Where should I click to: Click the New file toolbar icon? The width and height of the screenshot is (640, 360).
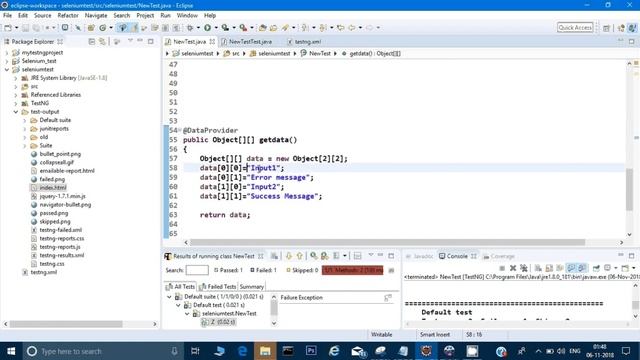click(8, 28)
